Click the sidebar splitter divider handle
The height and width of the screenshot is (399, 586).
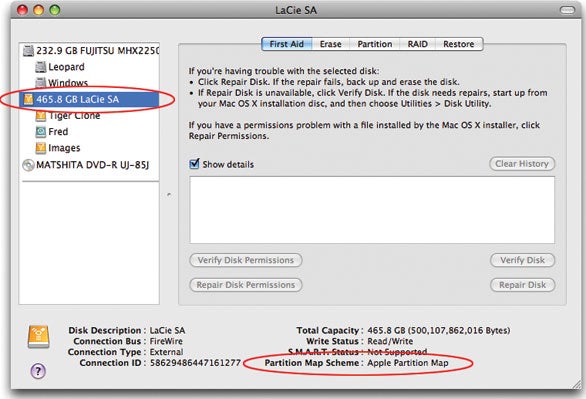coord(169,195)
